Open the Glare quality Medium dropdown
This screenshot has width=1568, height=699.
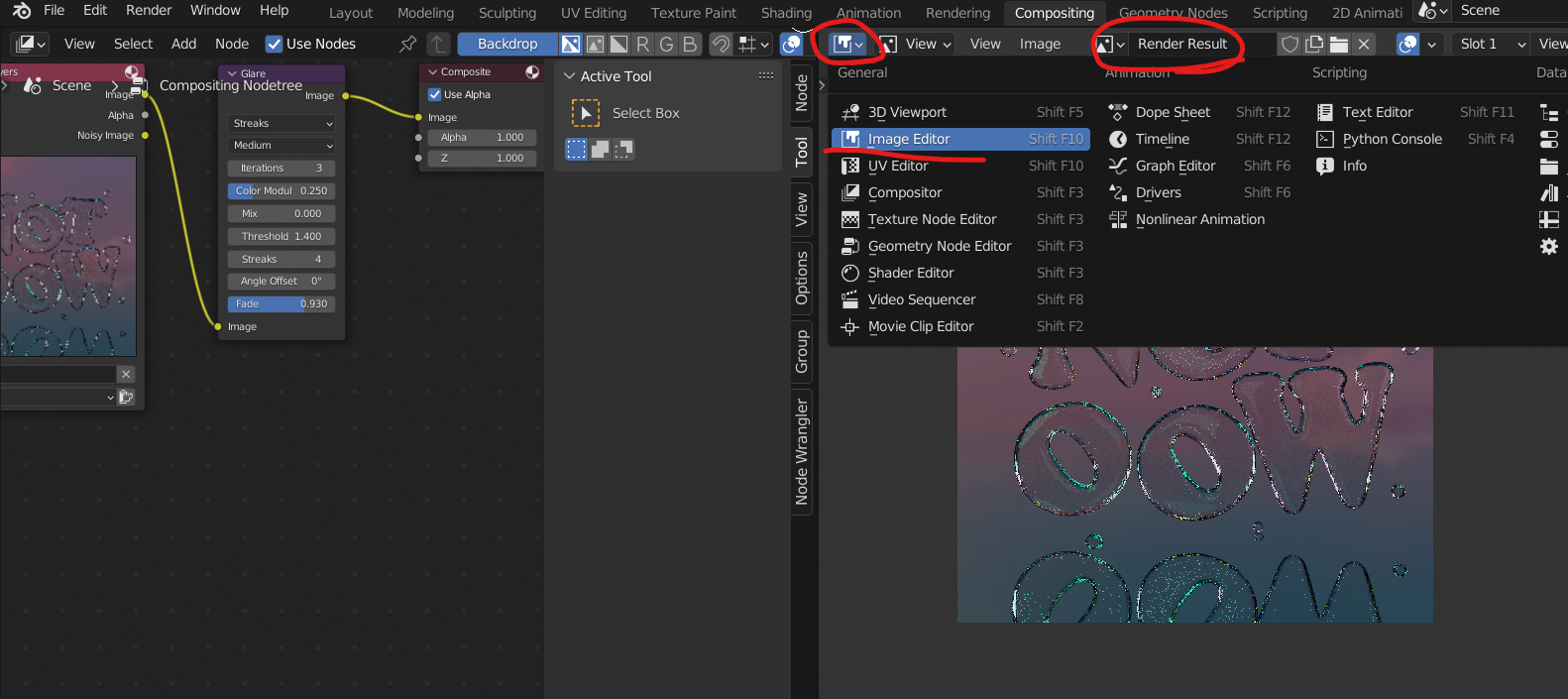(x=281, y=145)
